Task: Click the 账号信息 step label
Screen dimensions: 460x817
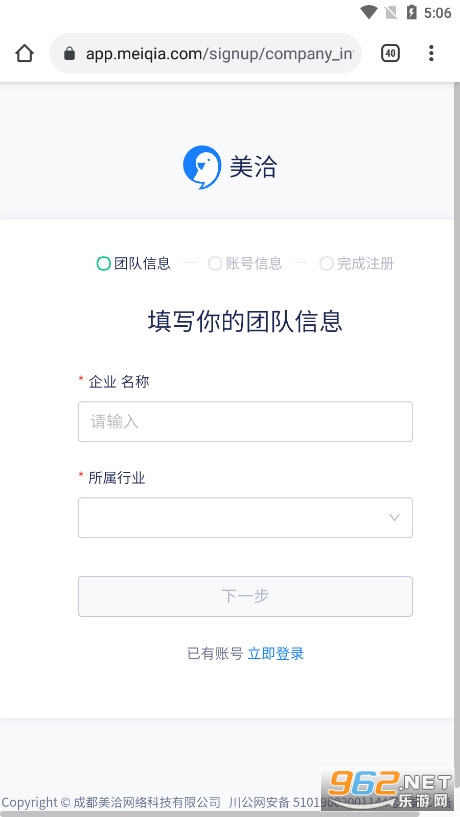Action: pos(254,264)
